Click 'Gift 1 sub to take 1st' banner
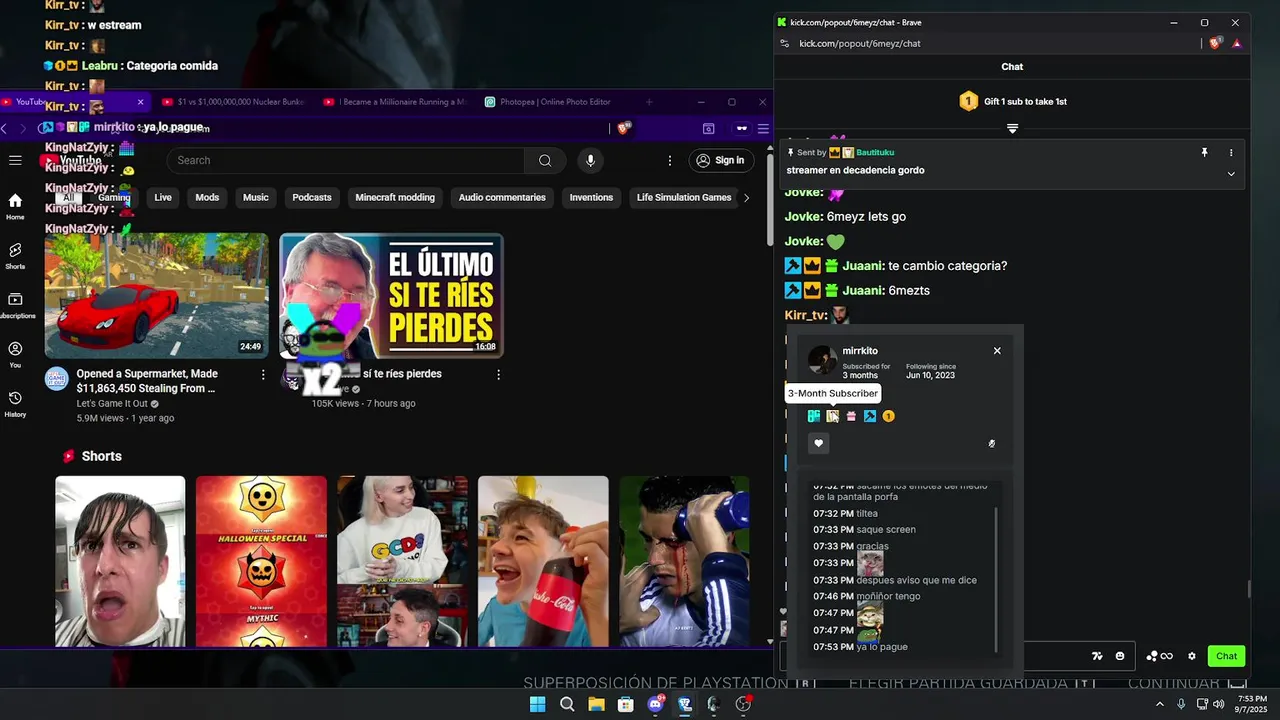Image resolution: width=1280 pixels, height=720 pixels. pyautogui.click(x=1012, y=101)
